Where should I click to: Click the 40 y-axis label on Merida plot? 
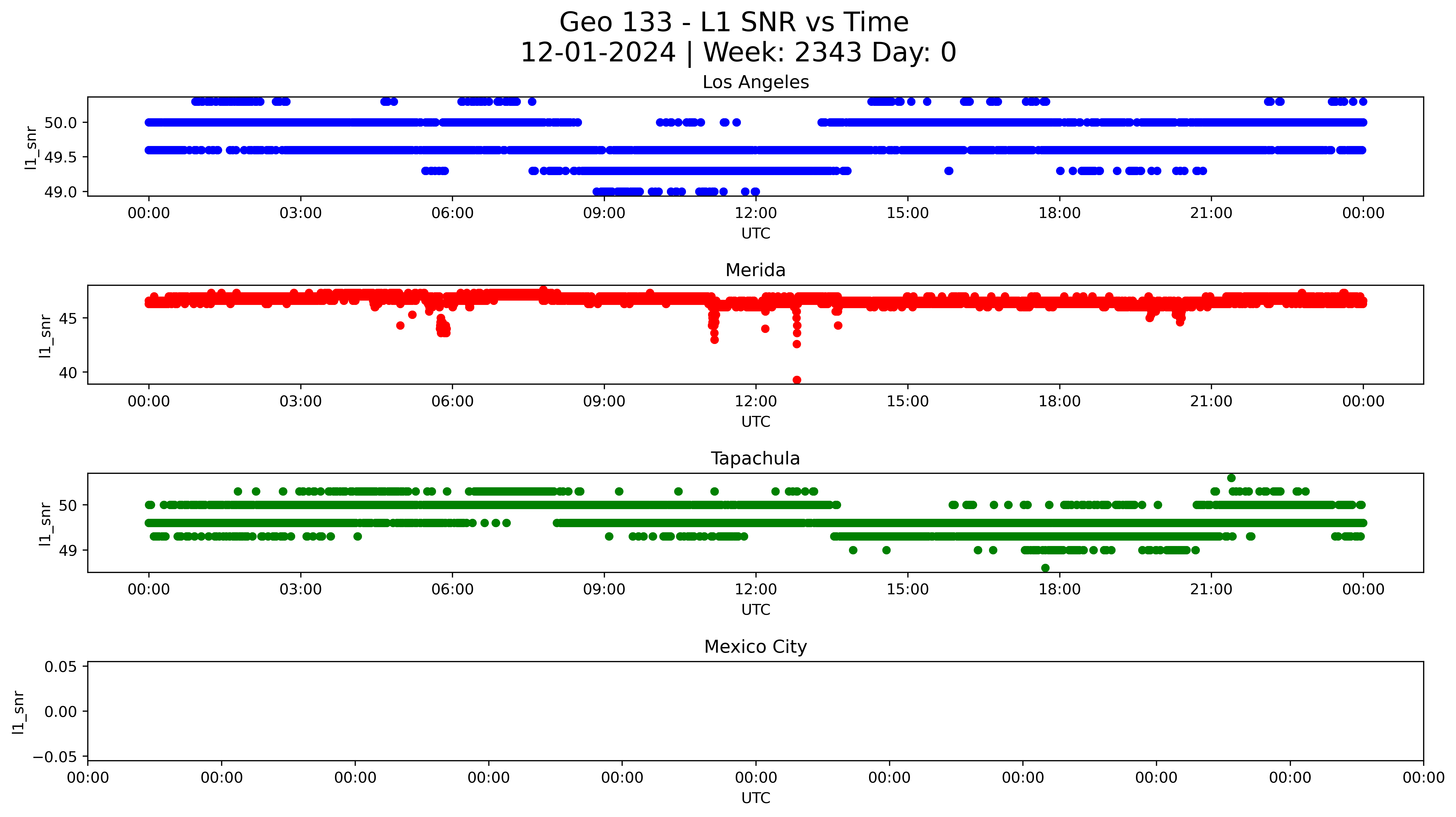(68, 373)
